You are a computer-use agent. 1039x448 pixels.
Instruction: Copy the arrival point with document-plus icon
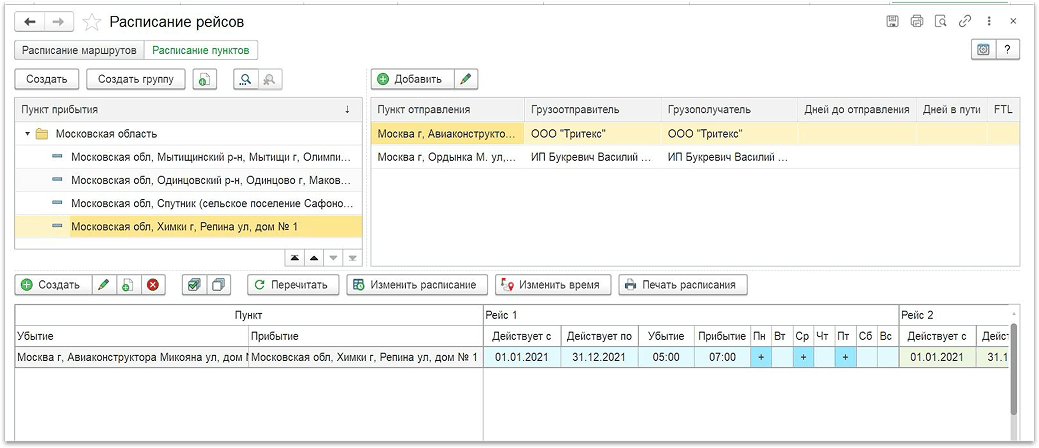(x=205, y=80)
